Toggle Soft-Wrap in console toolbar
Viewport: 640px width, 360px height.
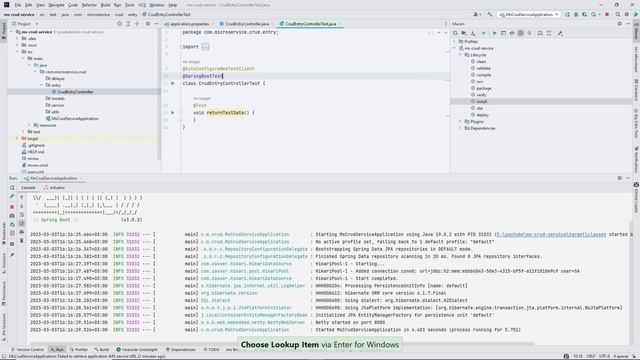(x=22, y=215)
